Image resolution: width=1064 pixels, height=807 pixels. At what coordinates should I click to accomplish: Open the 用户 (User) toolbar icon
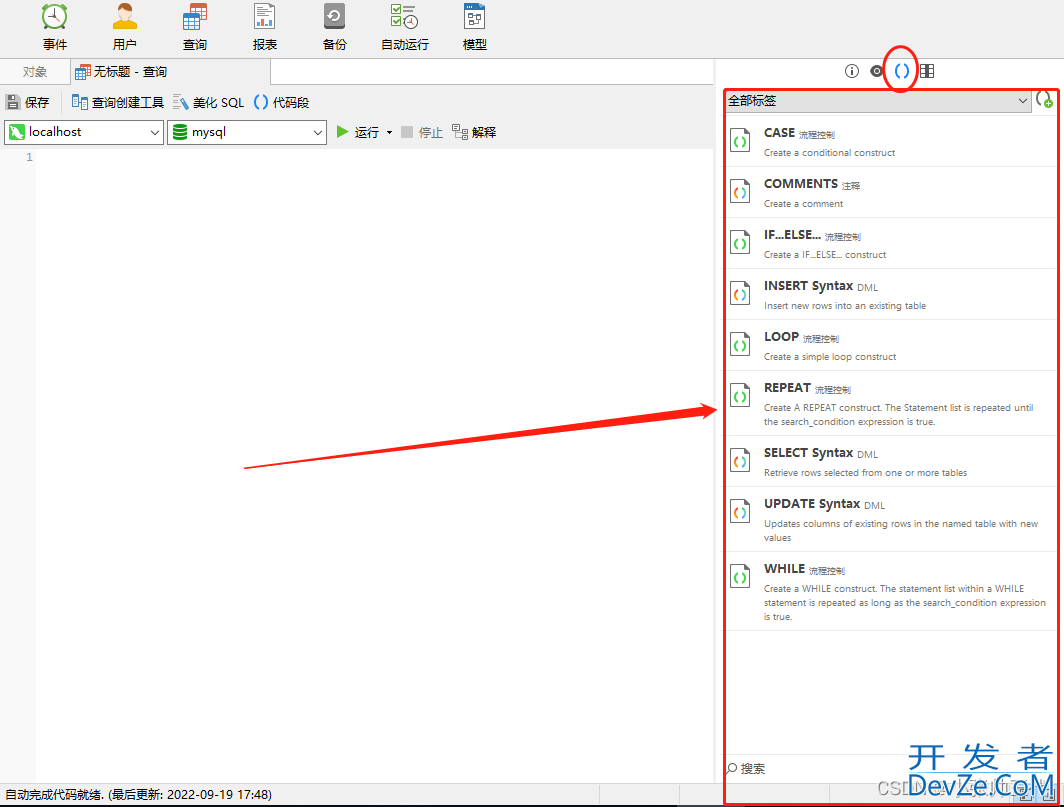click(125, 27)
